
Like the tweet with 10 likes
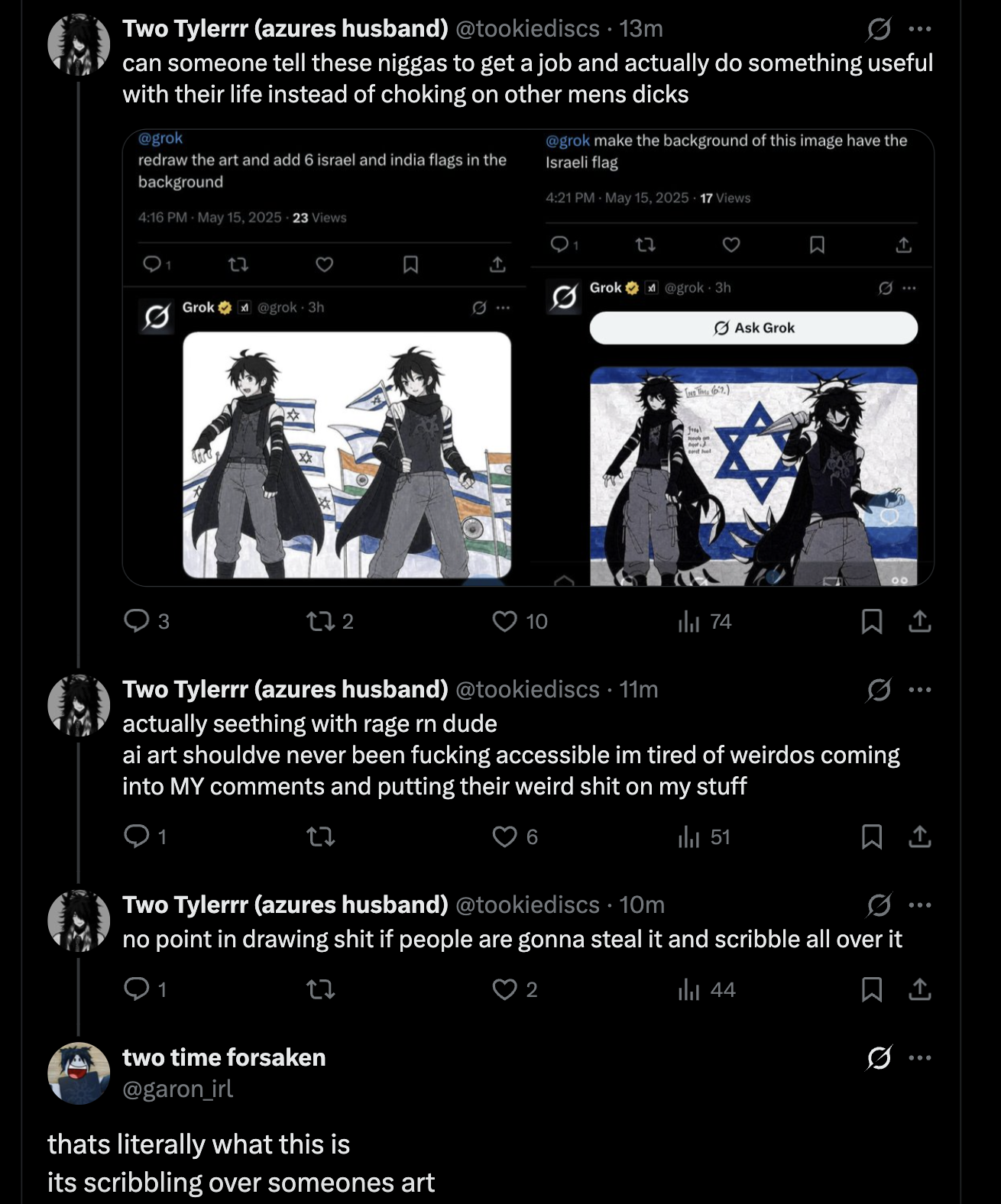(505, 621)
